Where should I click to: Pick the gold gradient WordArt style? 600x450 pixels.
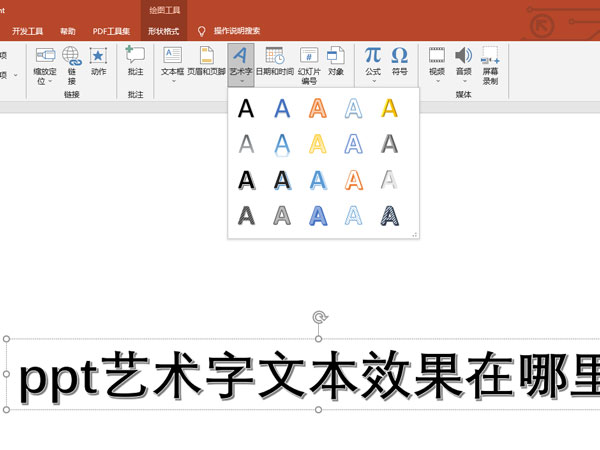tap(389, 108)
